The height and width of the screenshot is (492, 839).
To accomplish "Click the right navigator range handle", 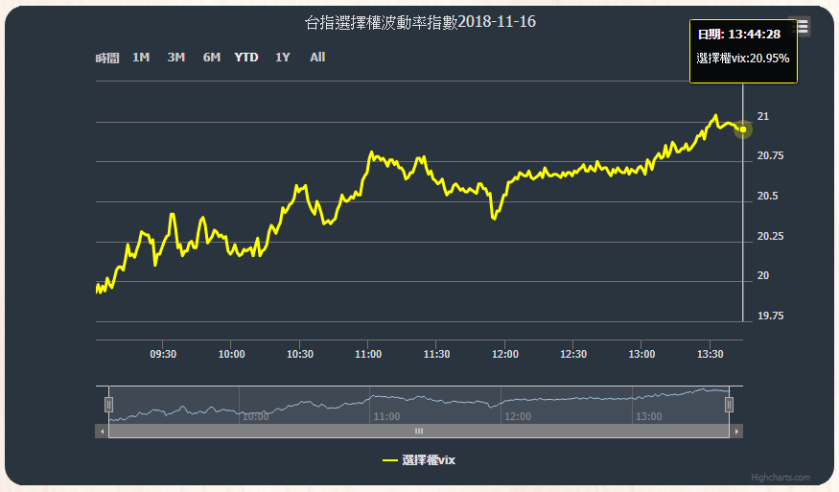I will (x=729, y=404).
